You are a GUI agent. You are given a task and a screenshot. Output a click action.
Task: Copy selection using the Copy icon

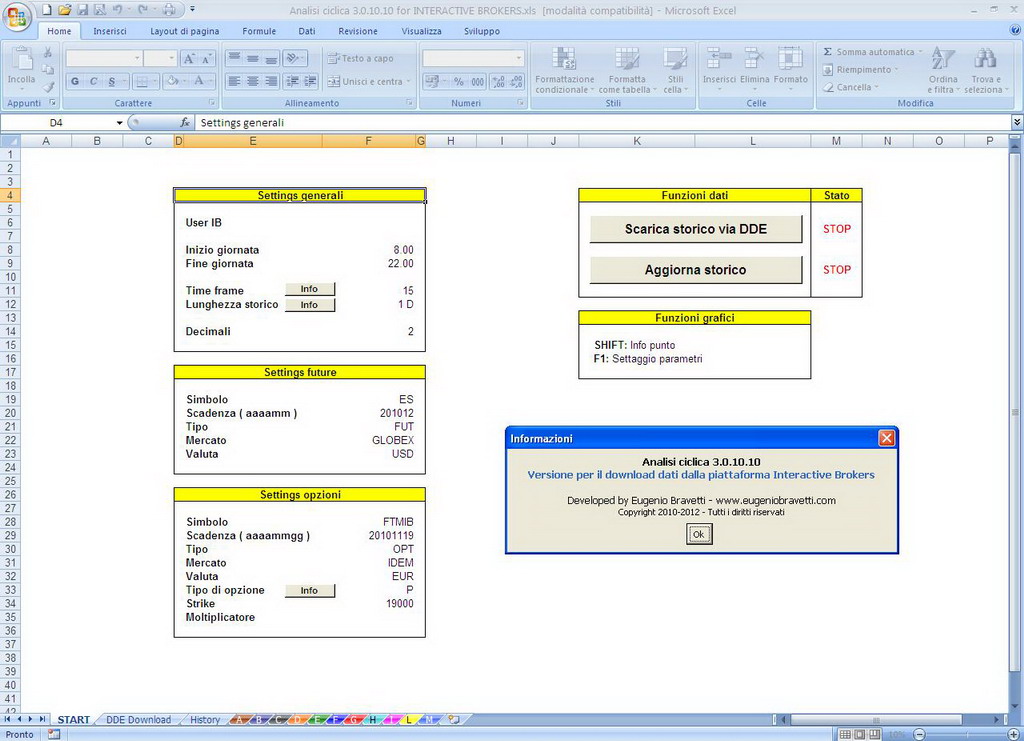pos(48,69)
